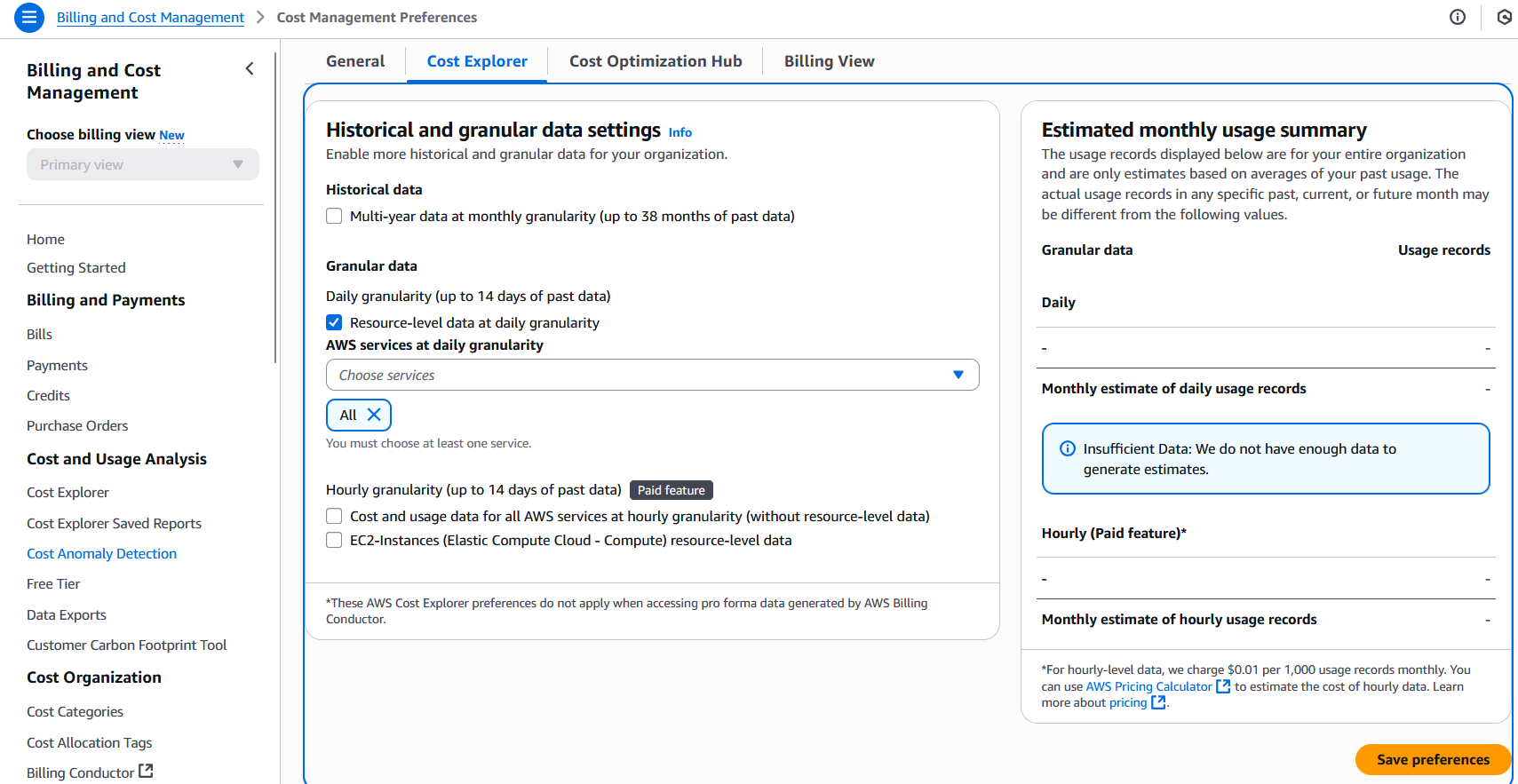Image resolution: width=1518 pixels, height=784 pixels.
Task: Click the Insufficient Data info icon
Action: pyautogui.click(x=1068, y=448)
